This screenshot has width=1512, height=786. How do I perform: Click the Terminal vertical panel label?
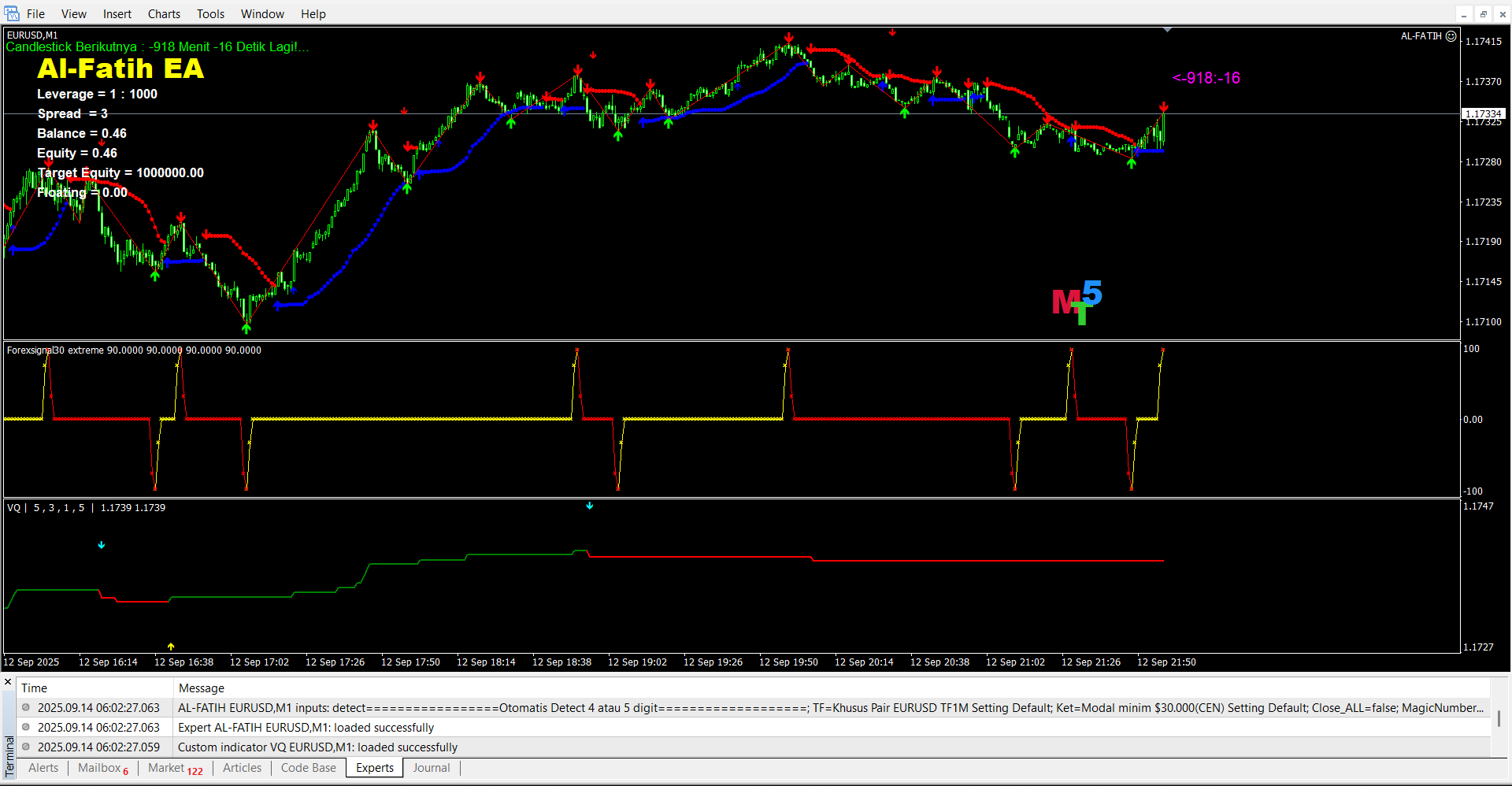coord(9,756)
